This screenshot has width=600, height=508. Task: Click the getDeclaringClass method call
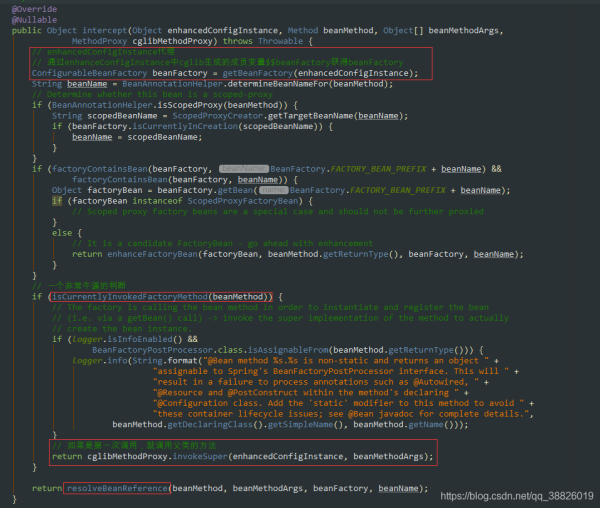(x=210, y=425)
